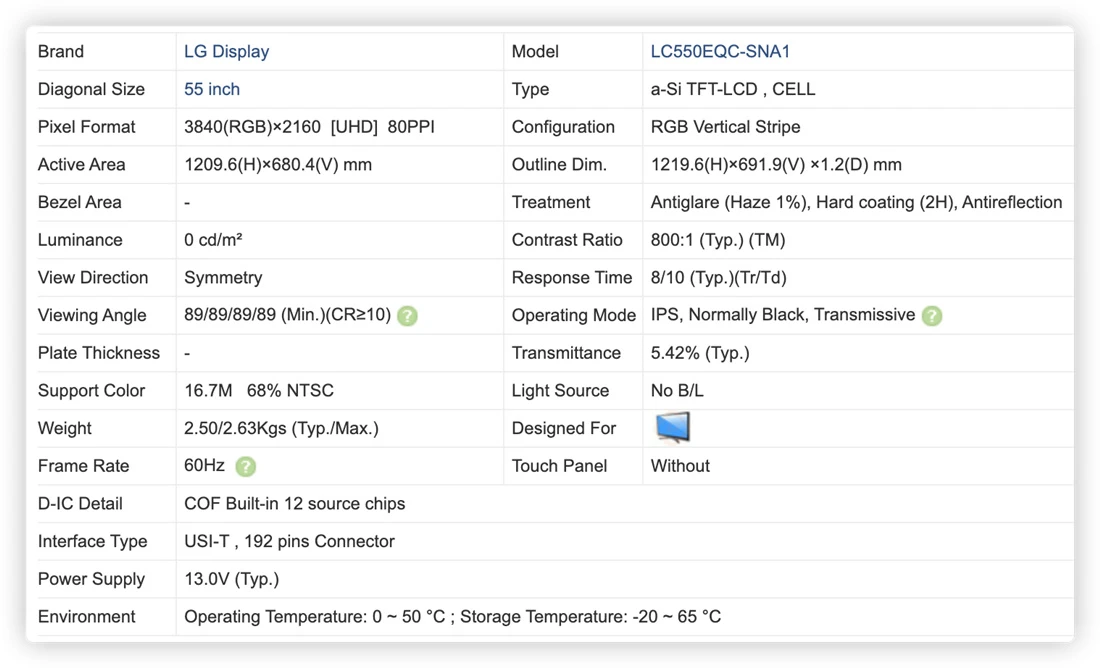Screen dimensions: 1100x668
Task: Click the help icon beside Operating Mode
Action: [x=932, y=316]
